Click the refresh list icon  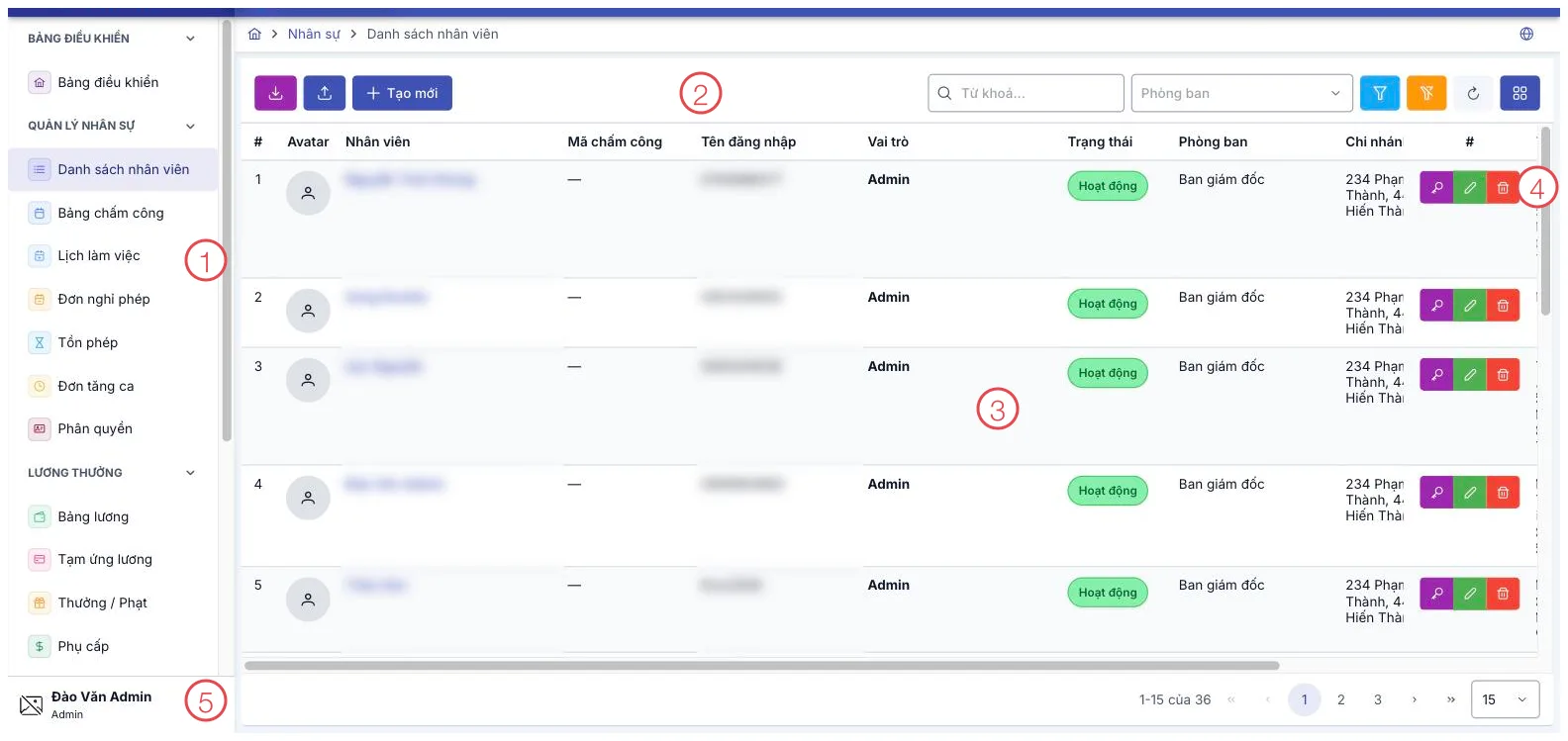tap(1473, 93)
